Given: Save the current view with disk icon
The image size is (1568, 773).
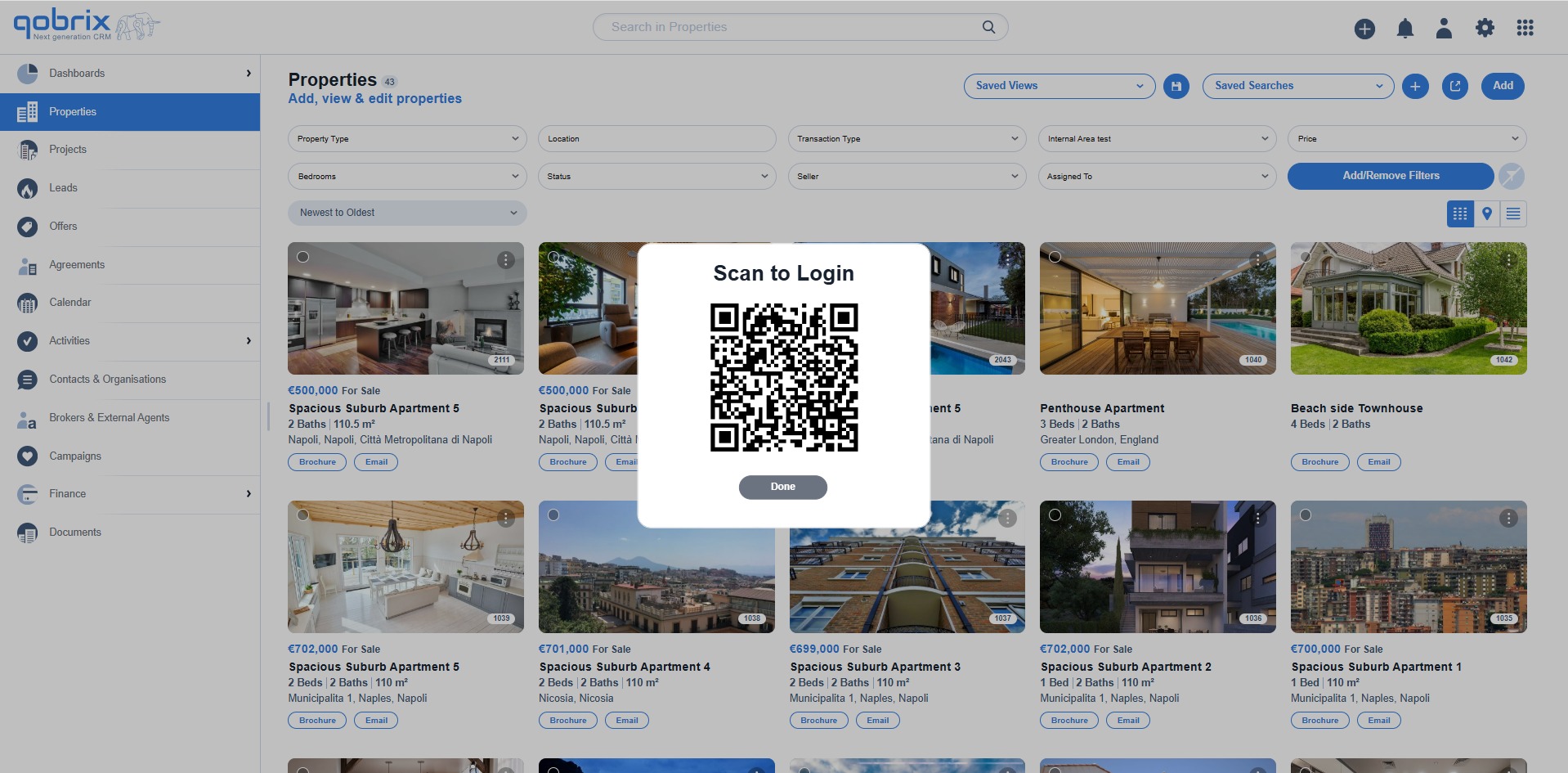Looking at the screenshot, I should pos(1176,86).
